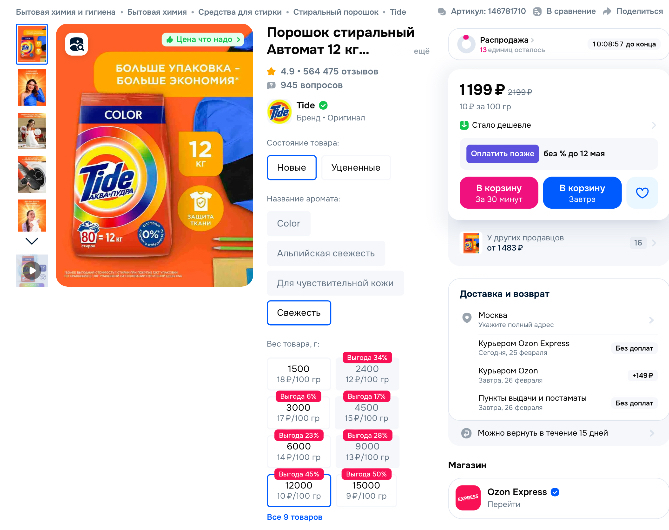Click the pink В корзину За 30 минут button

(498, 193)
